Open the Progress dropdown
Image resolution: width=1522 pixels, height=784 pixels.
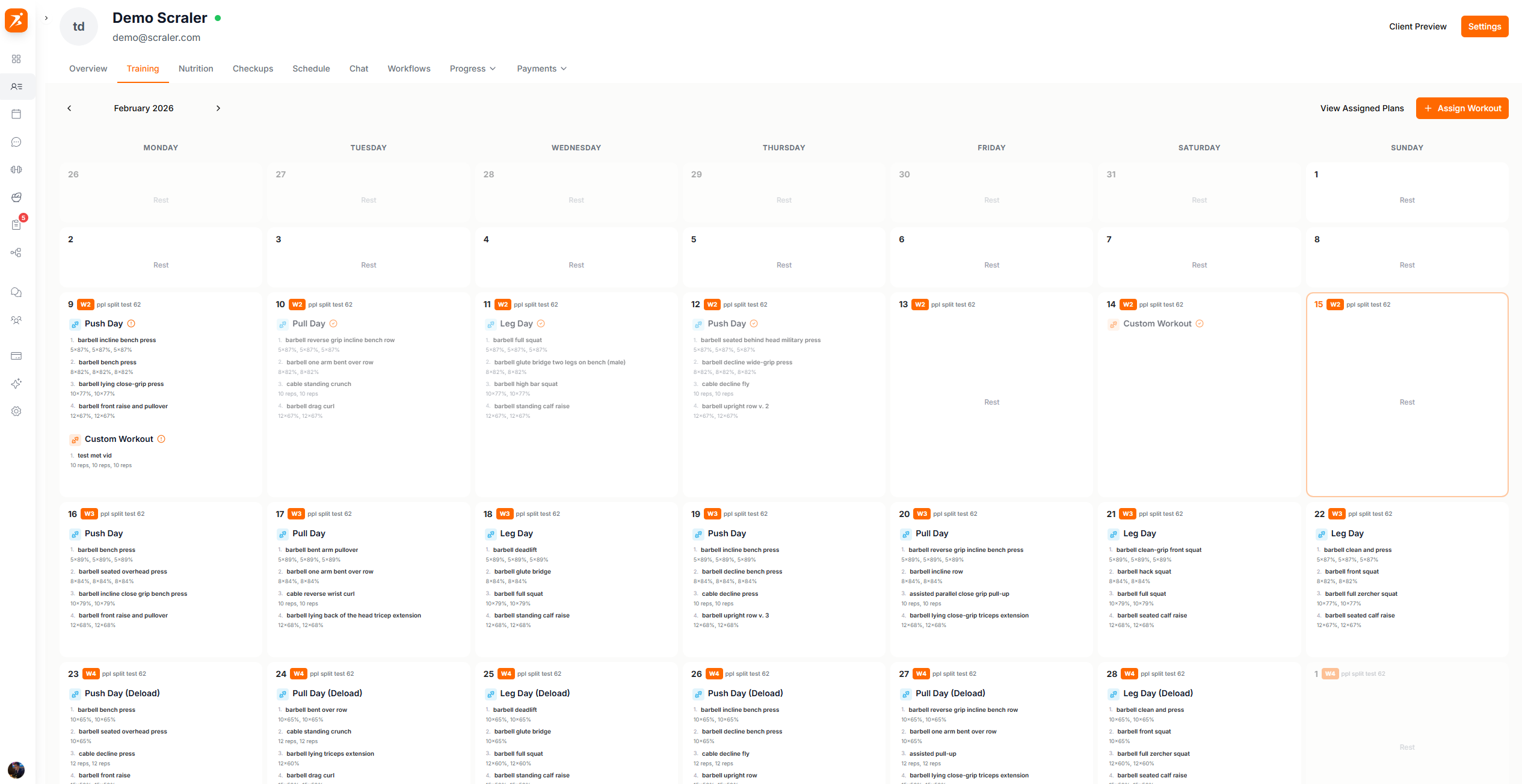coord(472,69)
